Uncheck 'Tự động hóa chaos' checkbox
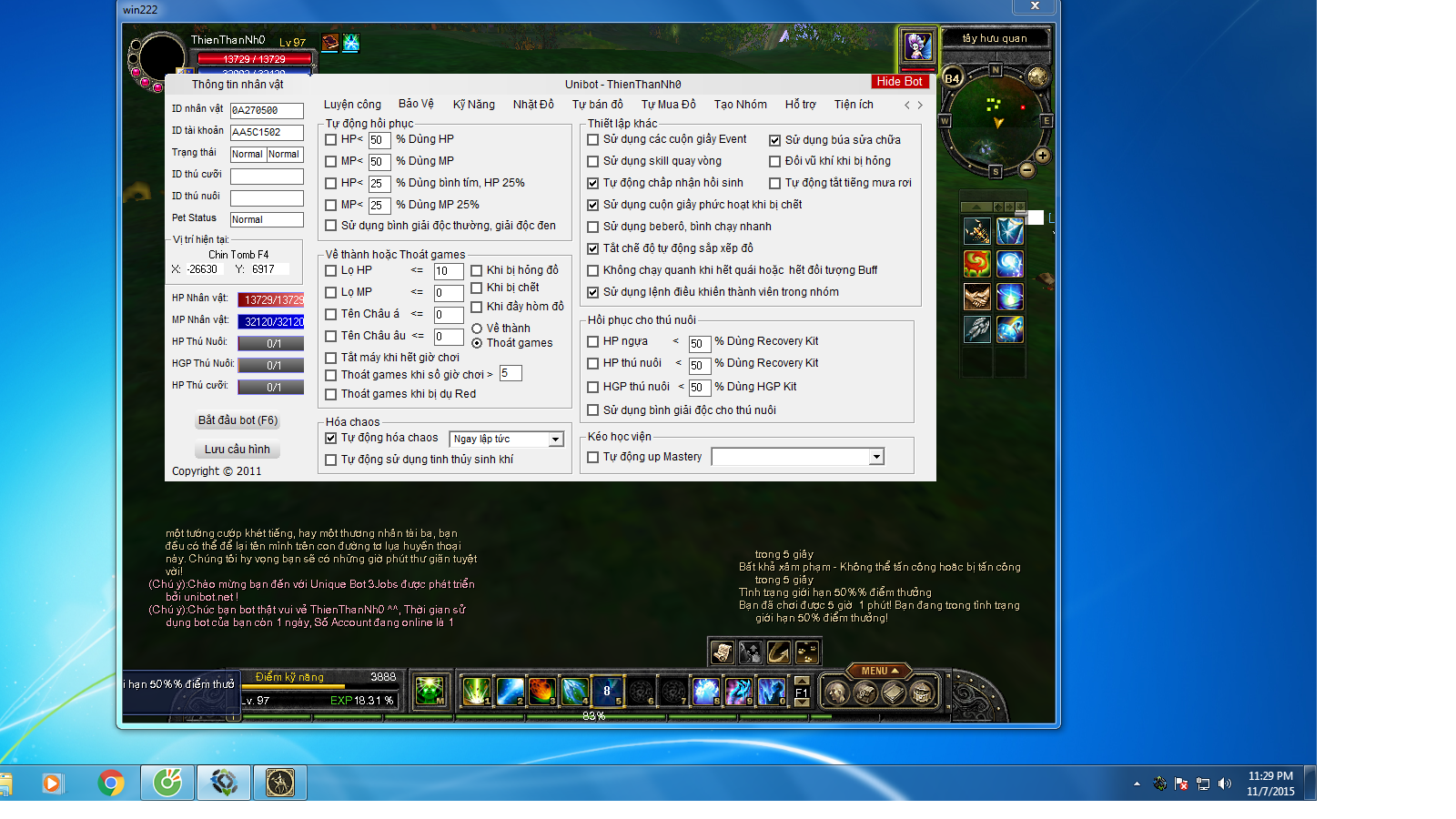This screenshot has width=1456, height=819. [331, 439]
